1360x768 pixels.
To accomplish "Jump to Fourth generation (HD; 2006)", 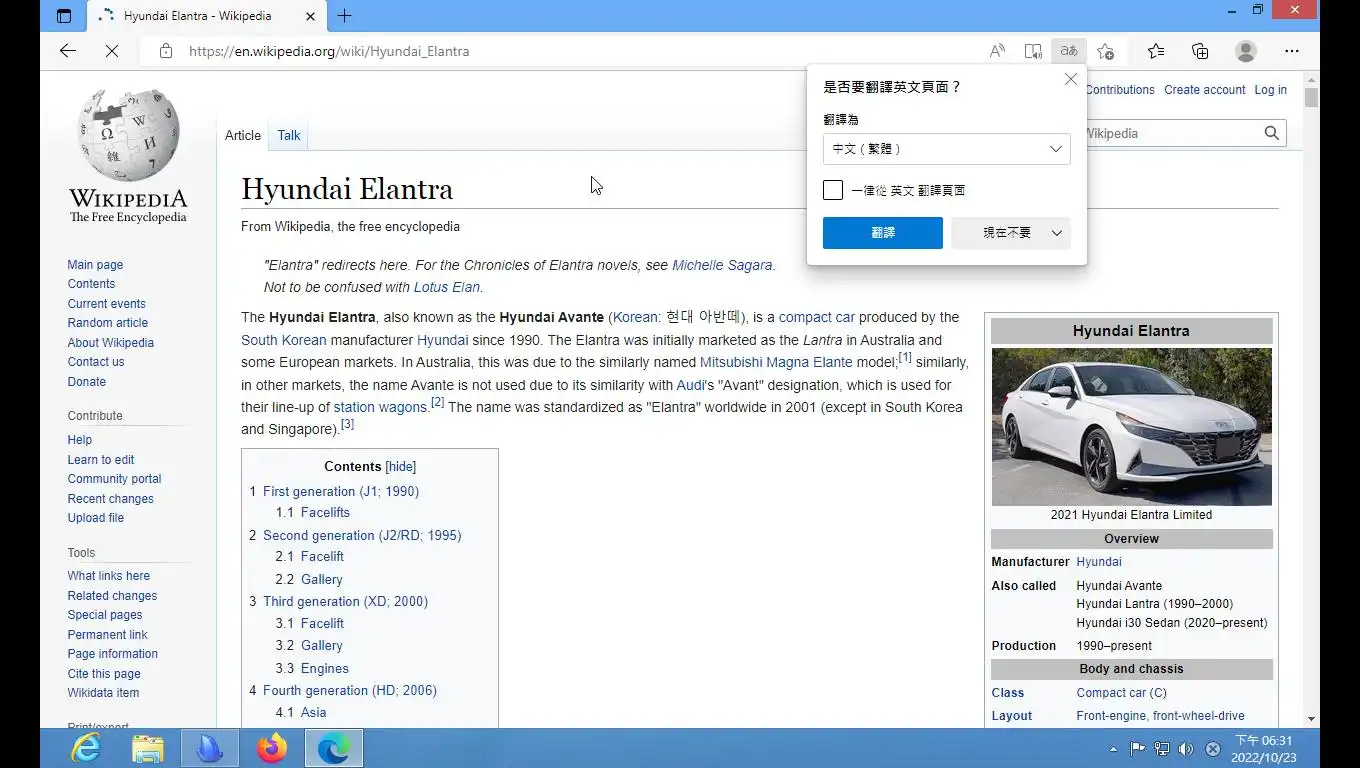I will pyautogui.click(x=350, y=691).
